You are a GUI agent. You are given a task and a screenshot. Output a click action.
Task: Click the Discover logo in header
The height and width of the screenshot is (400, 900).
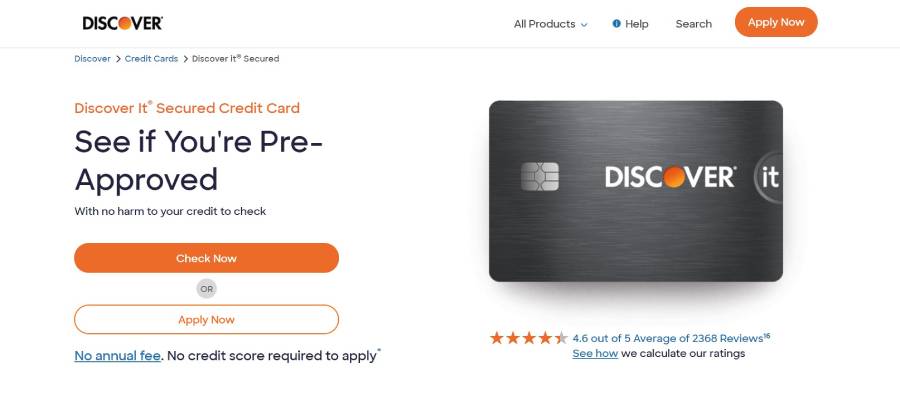point(122,23)
